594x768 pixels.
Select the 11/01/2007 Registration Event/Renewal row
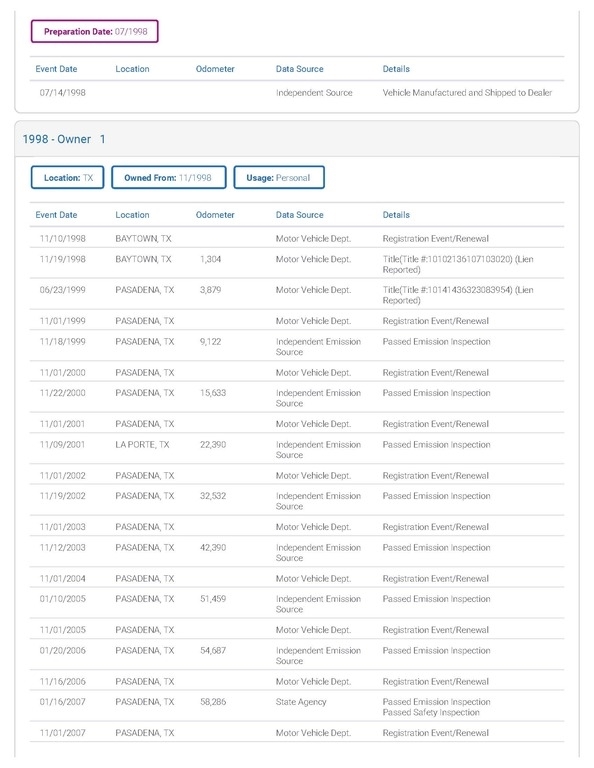[297, 732]
